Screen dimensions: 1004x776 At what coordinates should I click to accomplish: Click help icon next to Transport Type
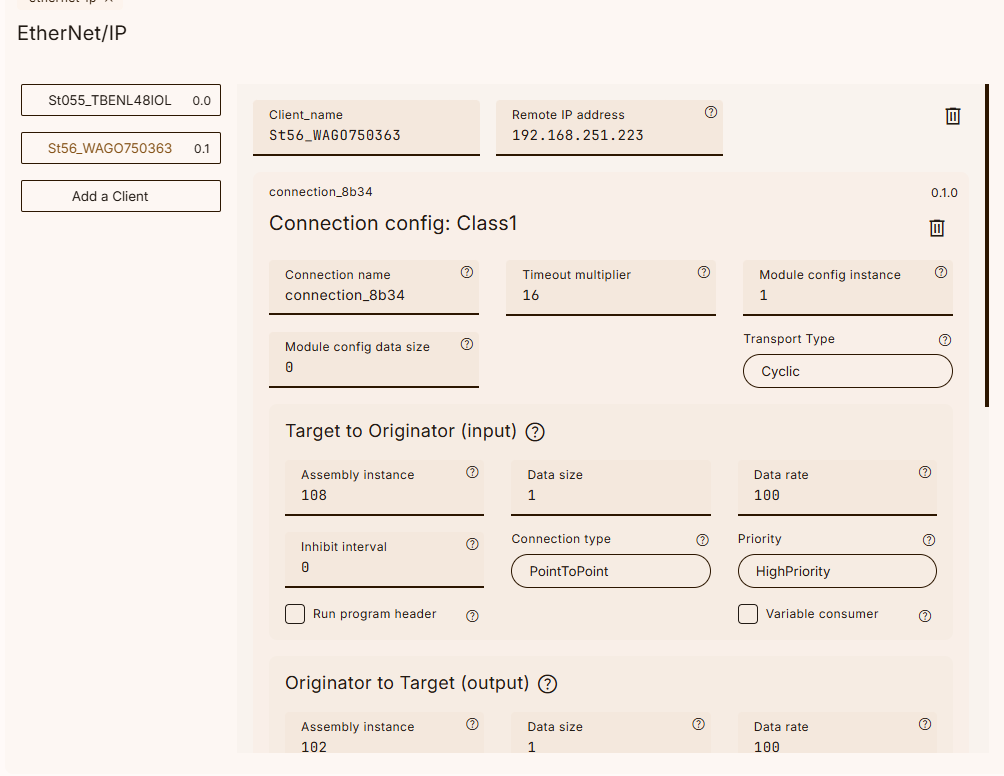pos(945,340)
